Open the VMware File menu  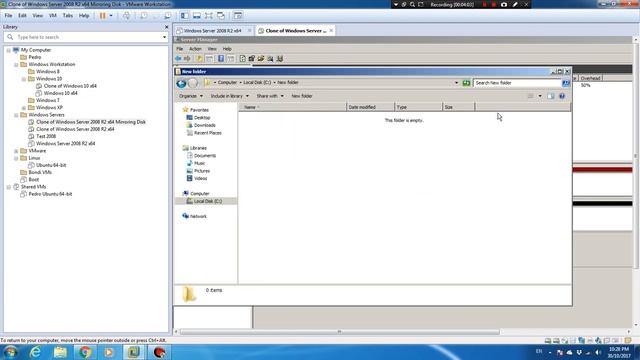[8, 16]
